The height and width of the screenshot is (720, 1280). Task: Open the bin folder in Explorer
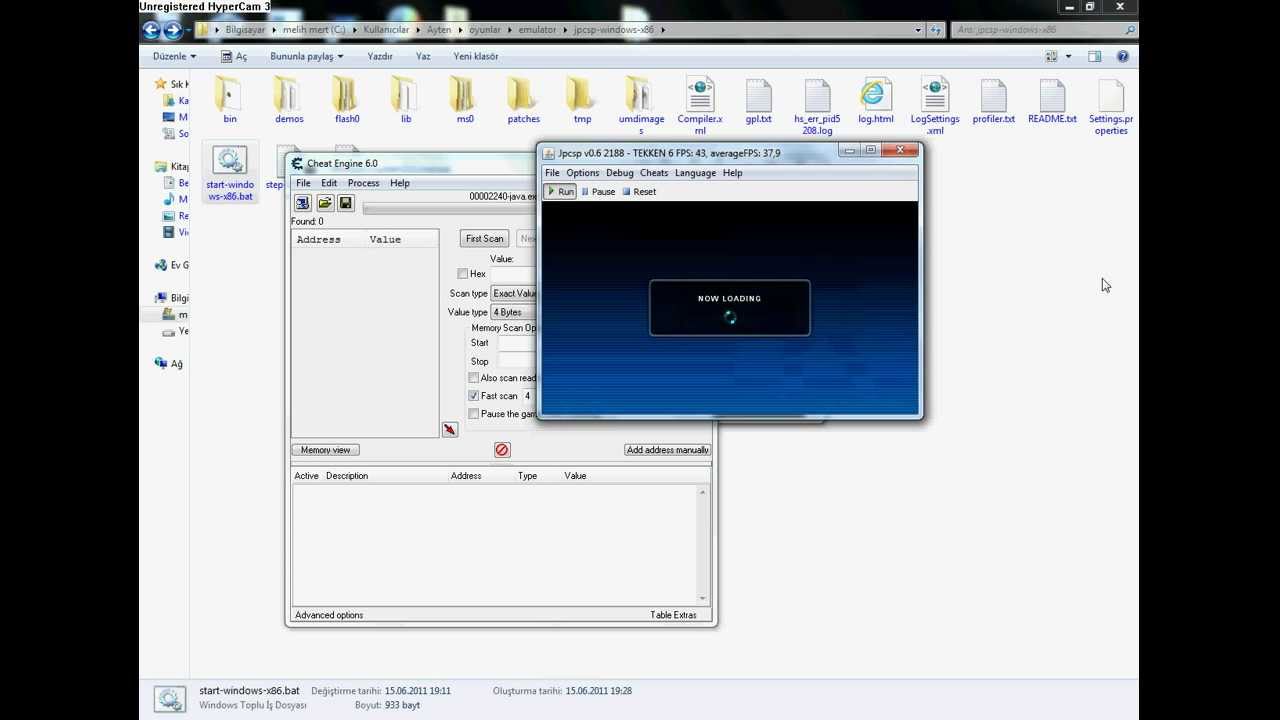point(230,100)
